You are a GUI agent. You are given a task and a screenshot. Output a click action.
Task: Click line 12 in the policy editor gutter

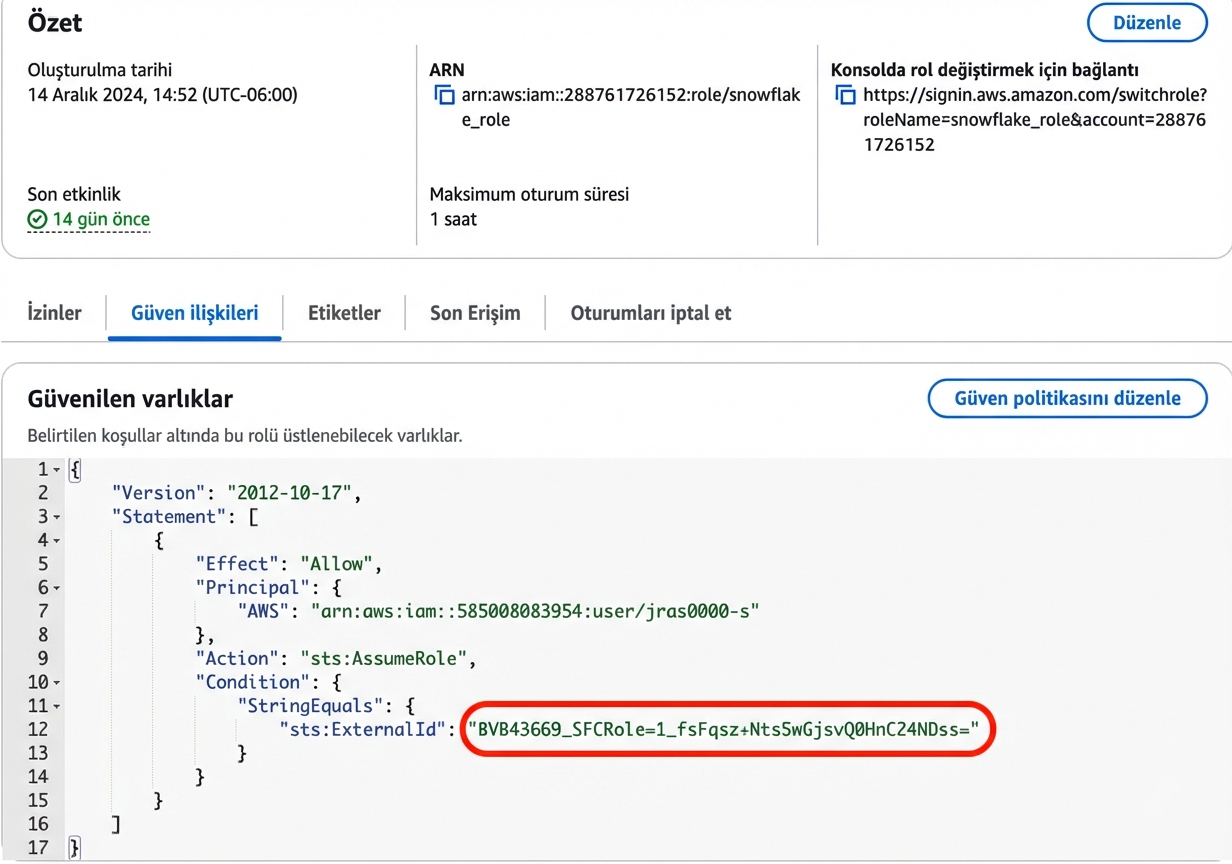[x=42, y=729]
